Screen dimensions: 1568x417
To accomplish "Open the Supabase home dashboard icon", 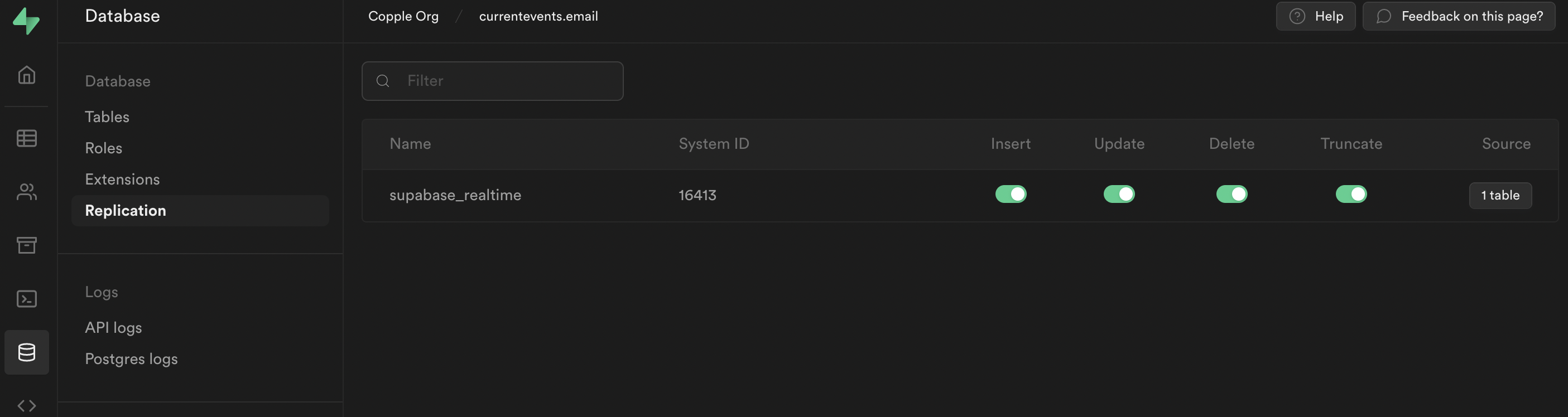I will 27,74.
